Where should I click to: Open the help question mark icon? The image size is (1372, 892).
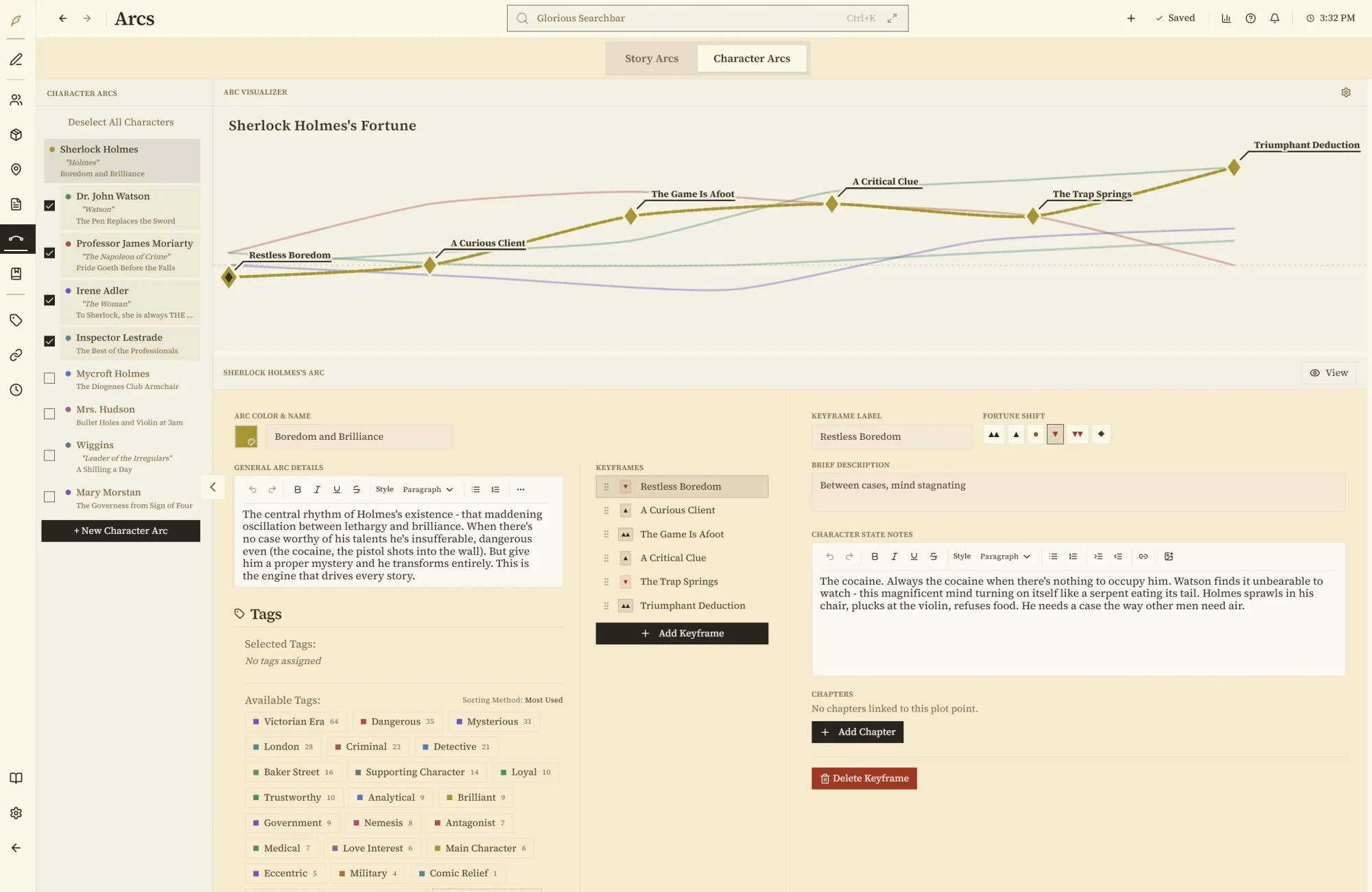[1251, 19]
